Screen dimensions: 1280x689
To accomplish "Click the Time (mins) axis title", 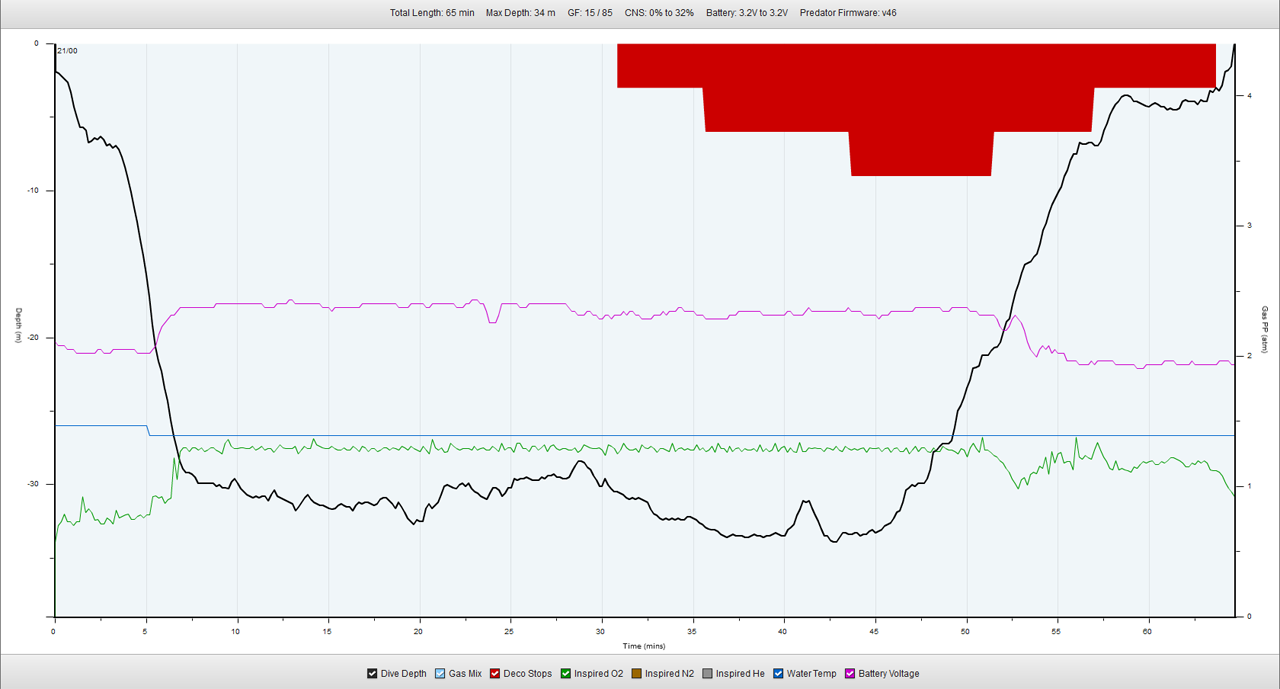I will [x=644, y=646].
